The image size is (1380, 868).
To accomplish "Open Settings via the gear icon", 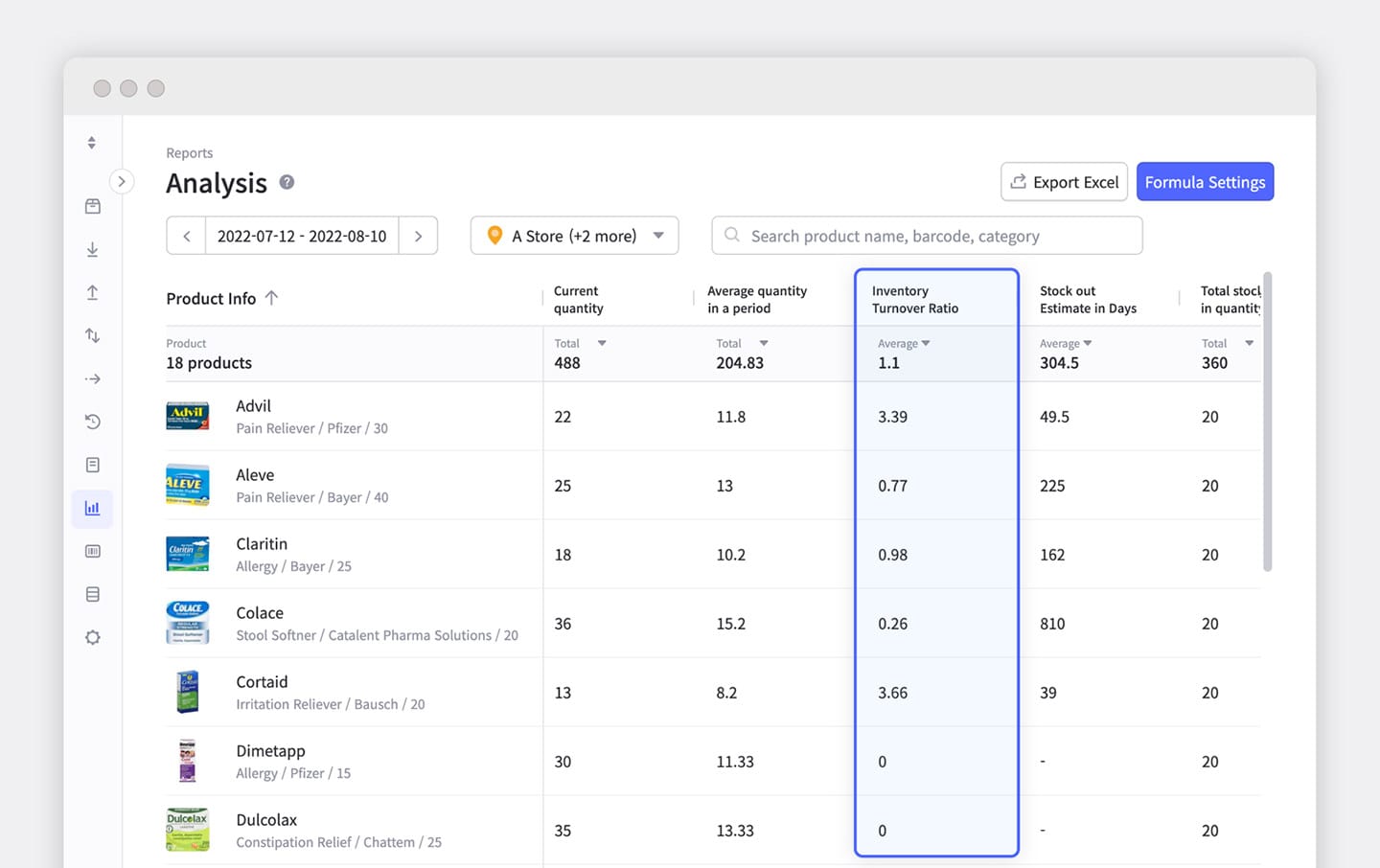I will (x=92, y=637).
